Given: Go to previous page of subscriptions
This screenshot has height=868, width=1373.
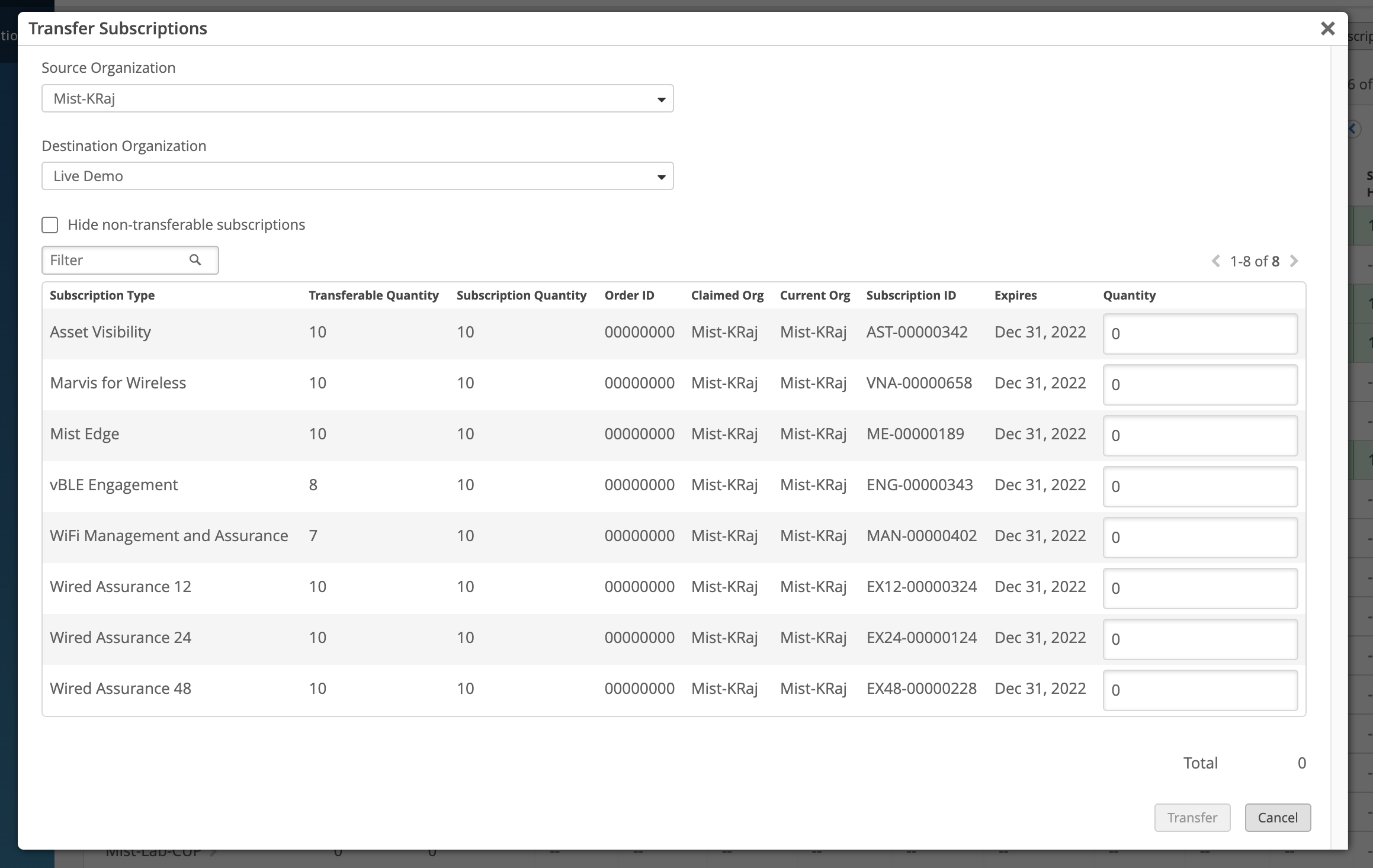Looking at the screenshot, I should (x=1215, y=261).
